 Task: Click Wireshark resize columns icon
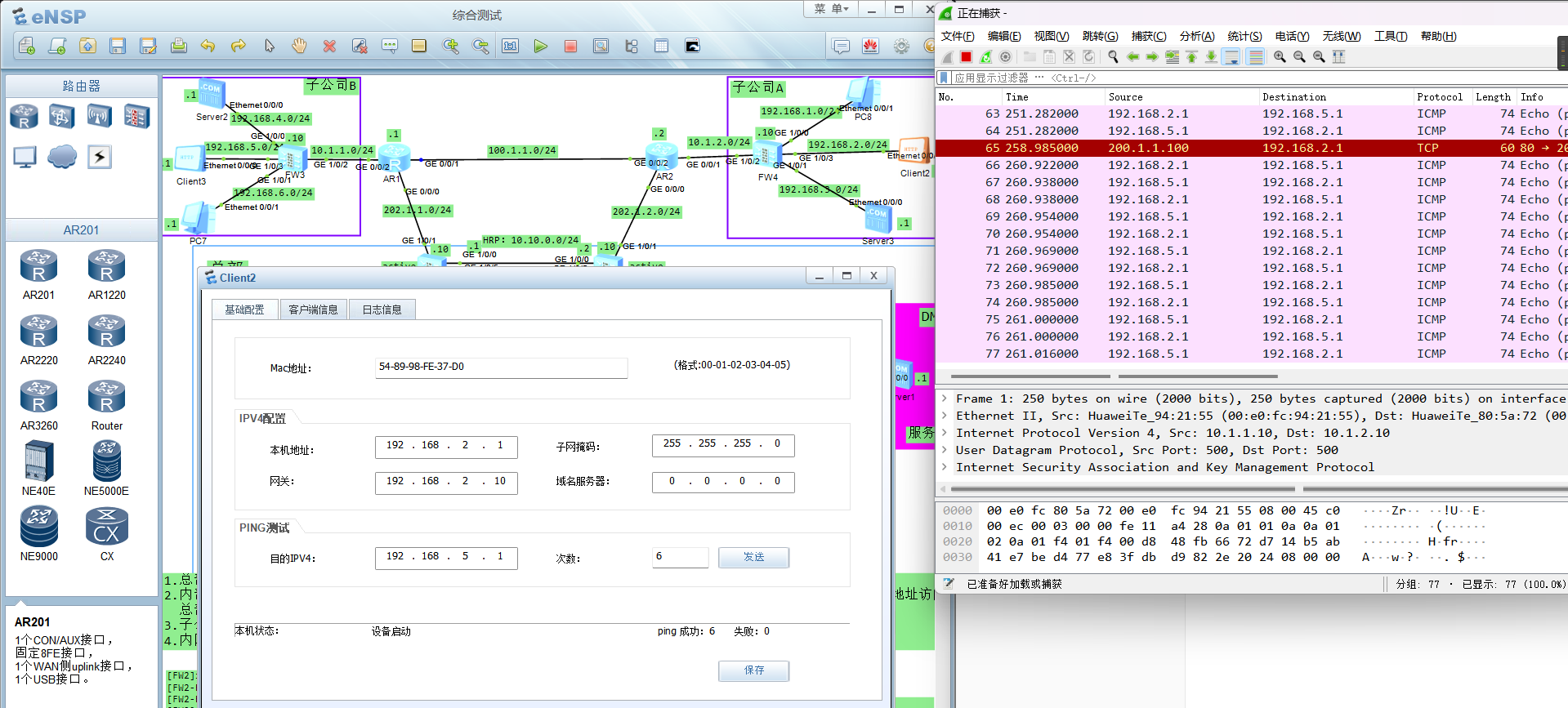pyautogui.click(x=1338, y=57)
